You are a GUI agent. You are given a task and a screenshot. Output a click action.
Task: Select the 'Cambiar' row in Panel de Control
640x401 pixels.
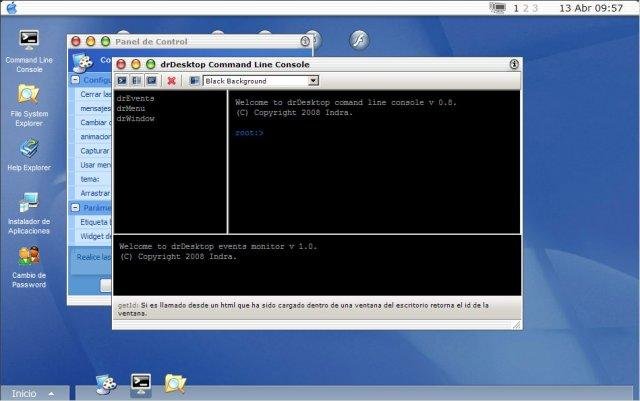93,123
